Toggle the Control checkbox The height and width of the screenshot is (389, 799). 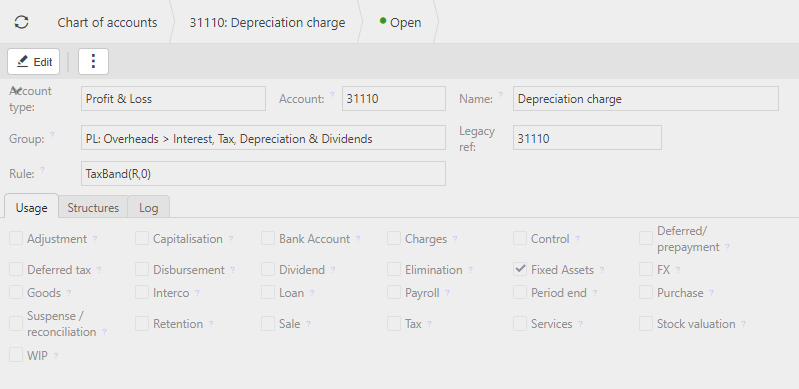pyautogui.click(x=520, y=238)
